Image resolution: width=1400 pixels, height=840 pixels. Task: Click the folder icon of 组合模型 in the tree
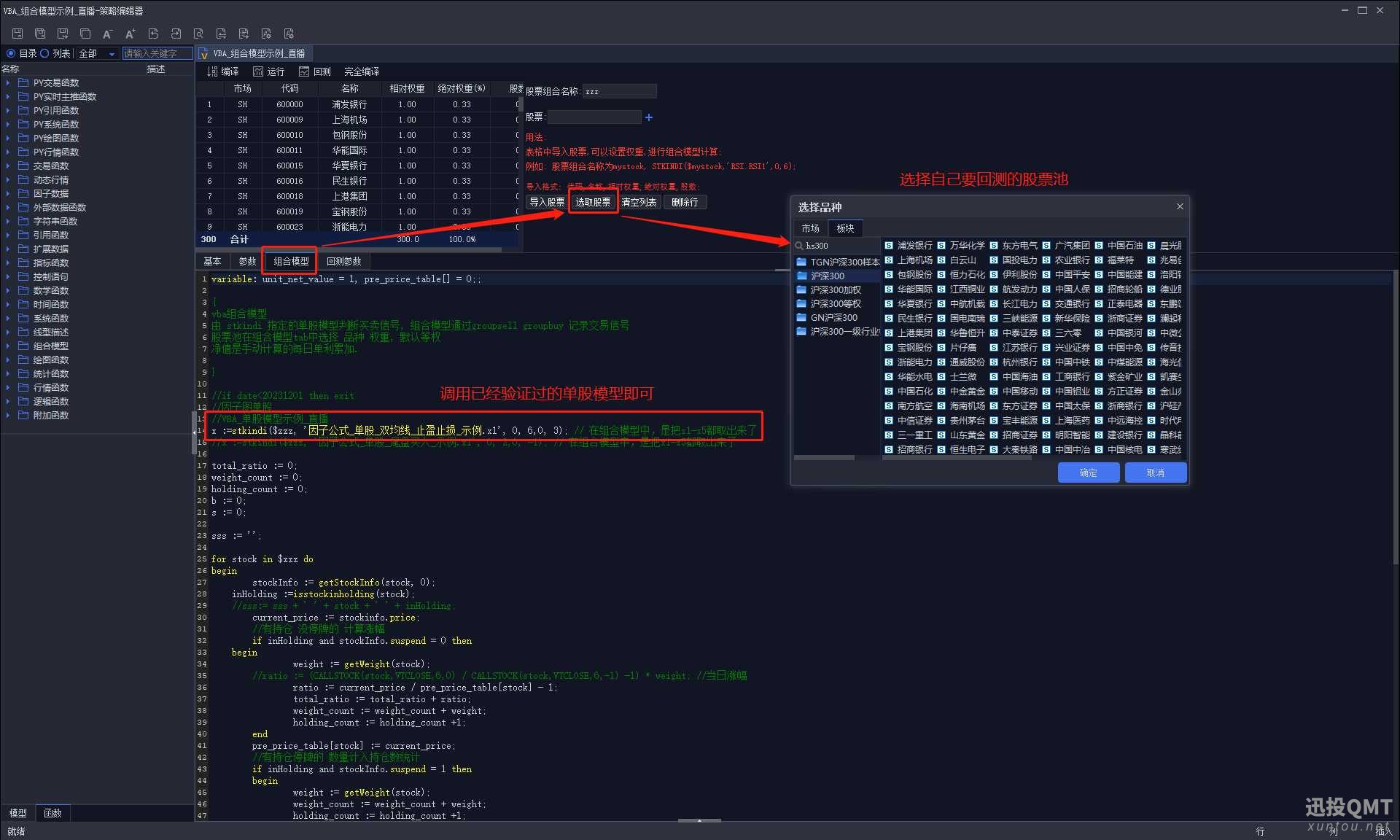(x=23, y=346)
